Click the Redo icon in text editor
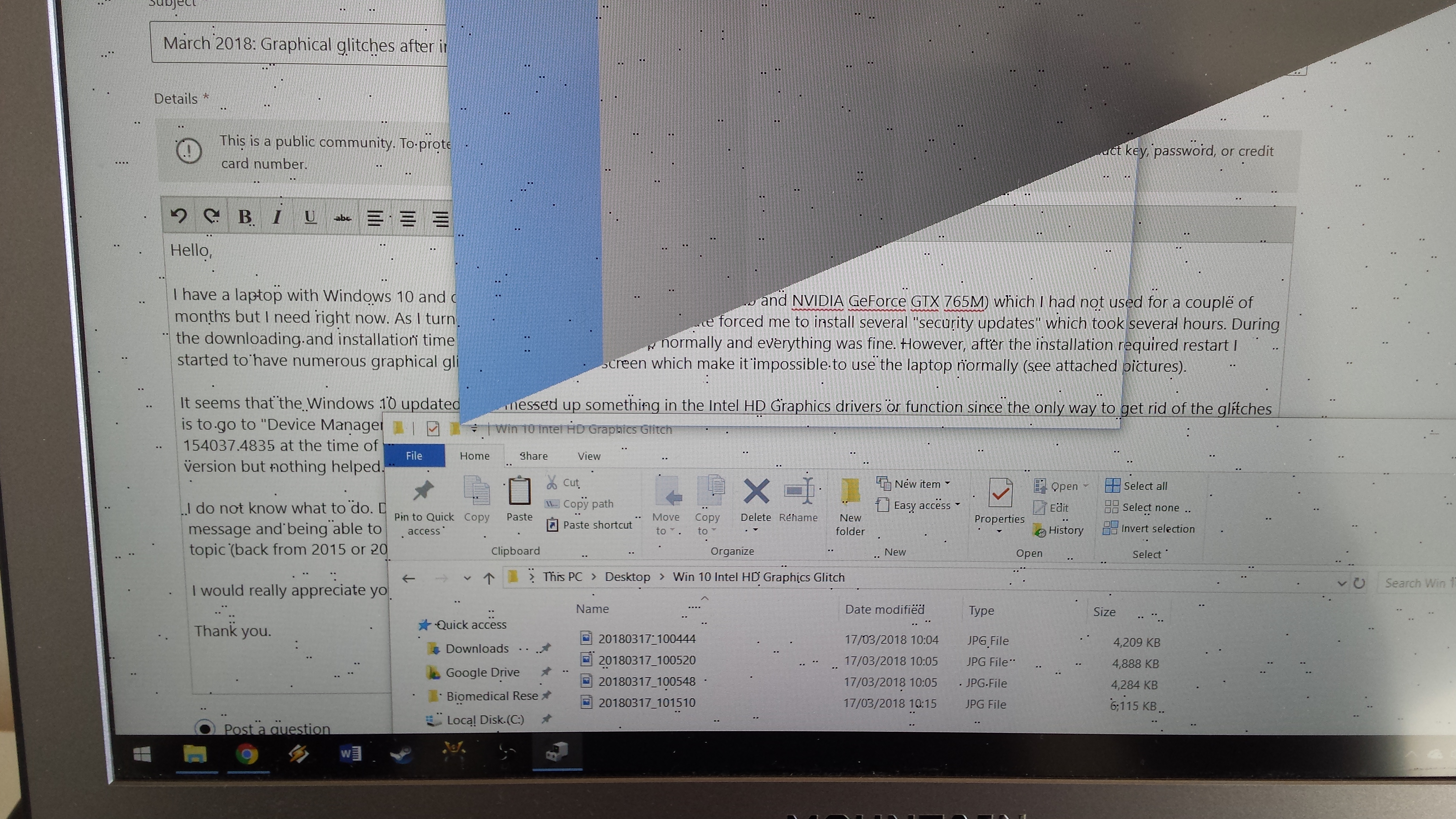The height and width of the screenshot is (819, 1456). (209, 218)
